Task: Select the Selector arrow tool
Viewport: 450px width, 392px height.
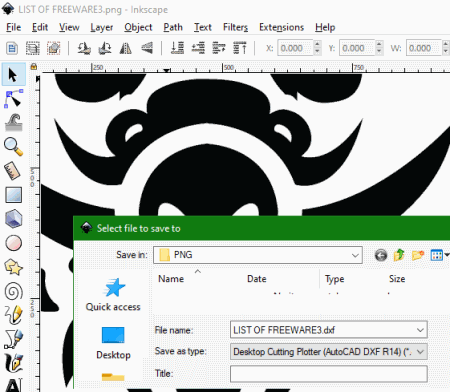Action: (x=13, y=75)
